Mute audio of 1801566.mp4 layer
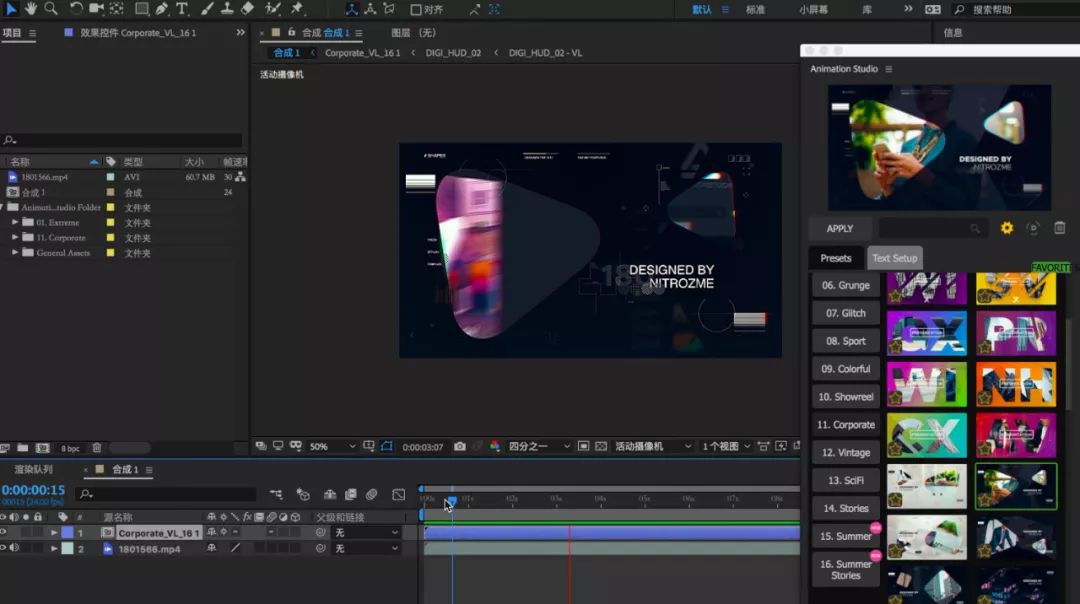1080x604 pixels. (x=14, y=548)
